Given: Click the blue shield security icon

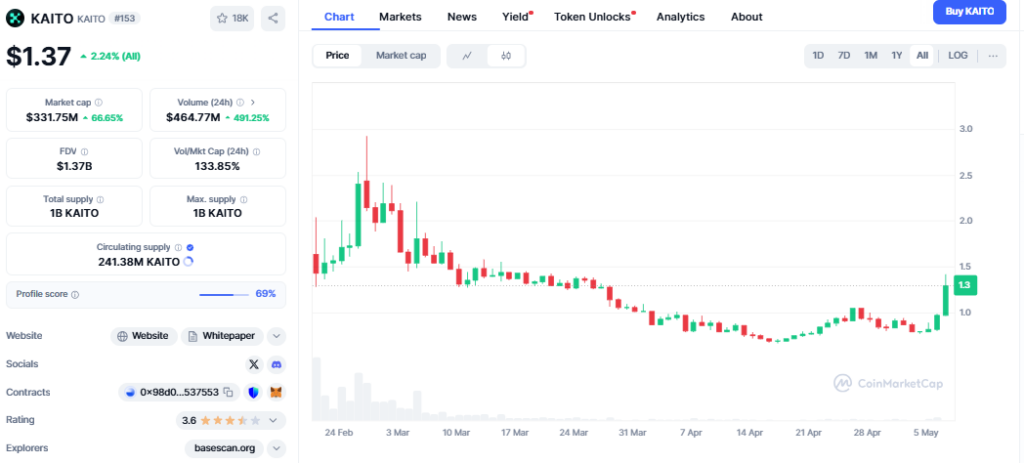Looking at the screenshot, I should (253, 392).
